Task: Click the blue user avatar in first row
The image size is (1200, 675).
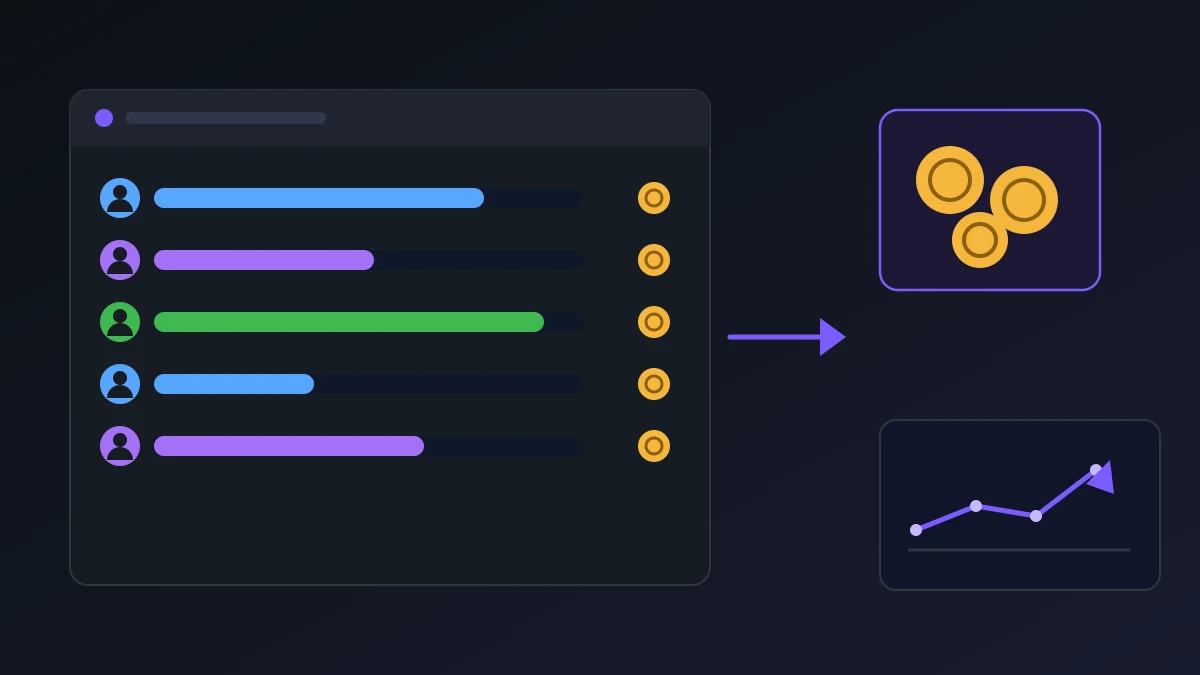Action: [120, 198]
